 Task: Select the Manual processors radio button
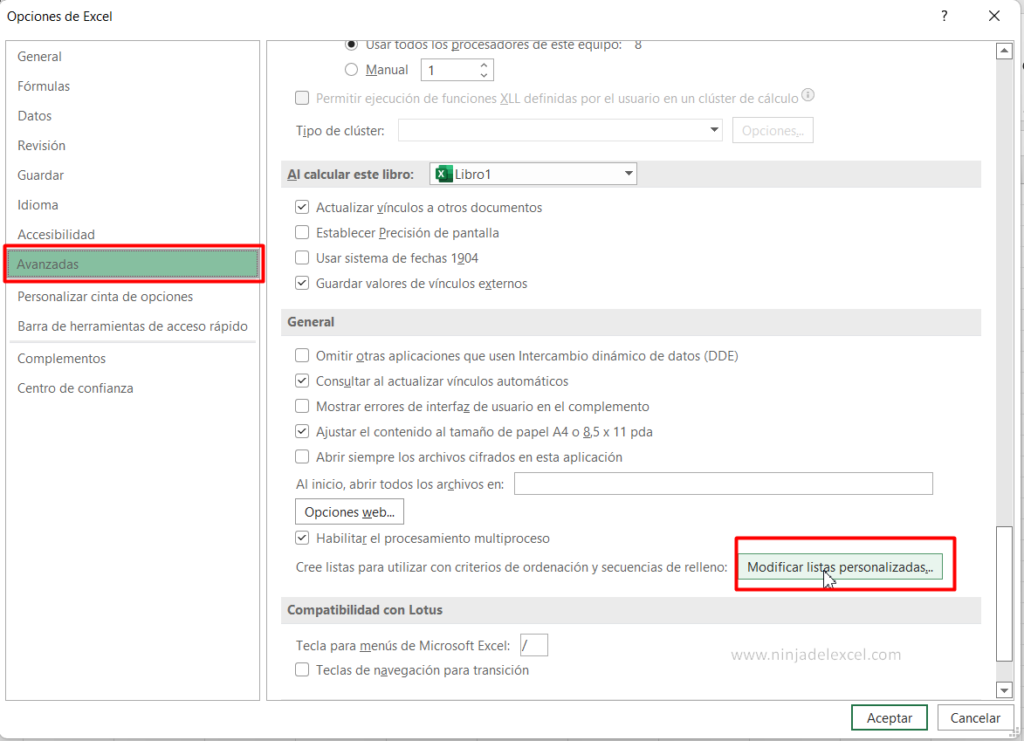point(351,69)
